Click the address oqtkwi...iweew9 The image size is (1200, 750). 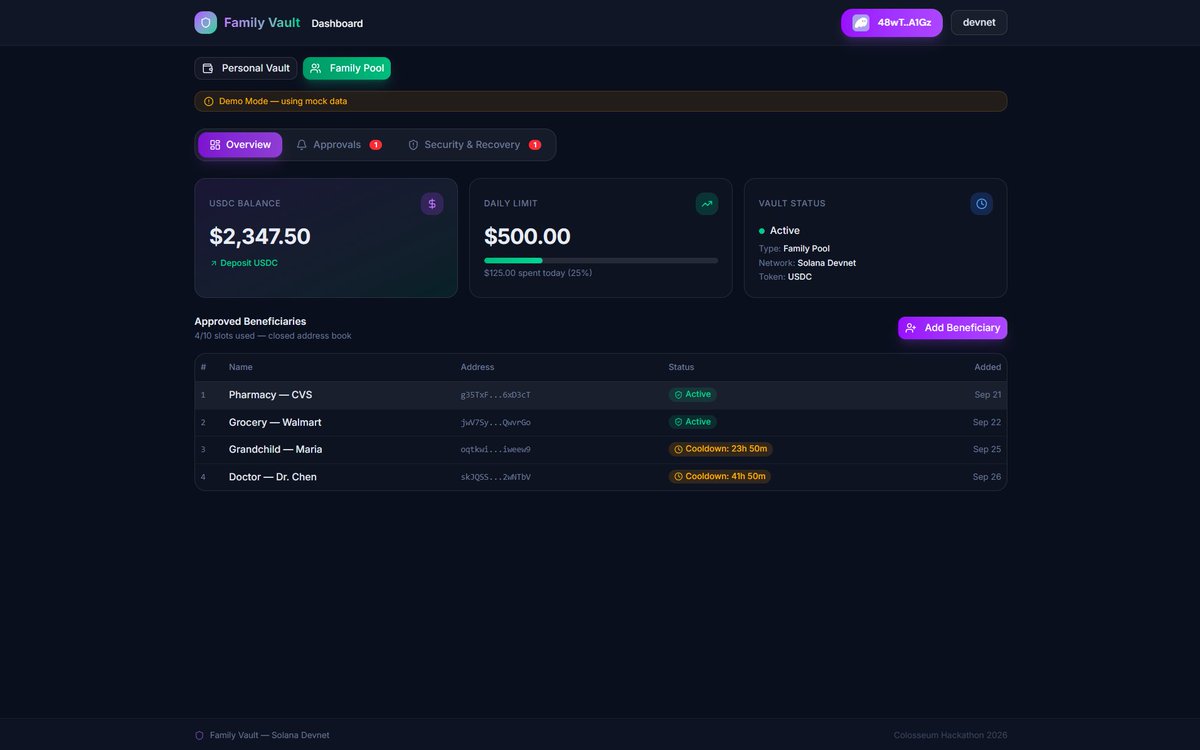tap(495, 450)
